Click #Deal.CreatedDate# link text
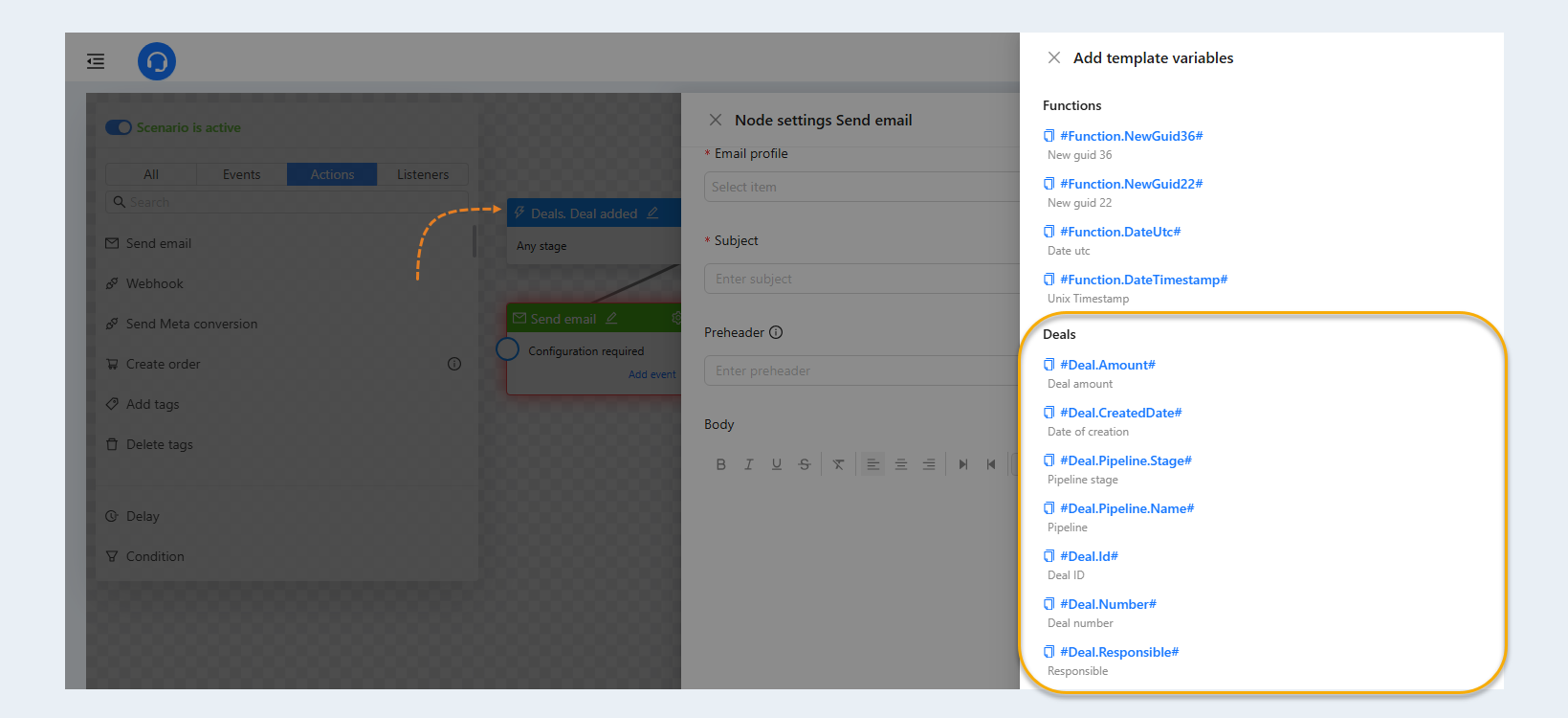This screenshot has width=1568, height=718. 1121,413
